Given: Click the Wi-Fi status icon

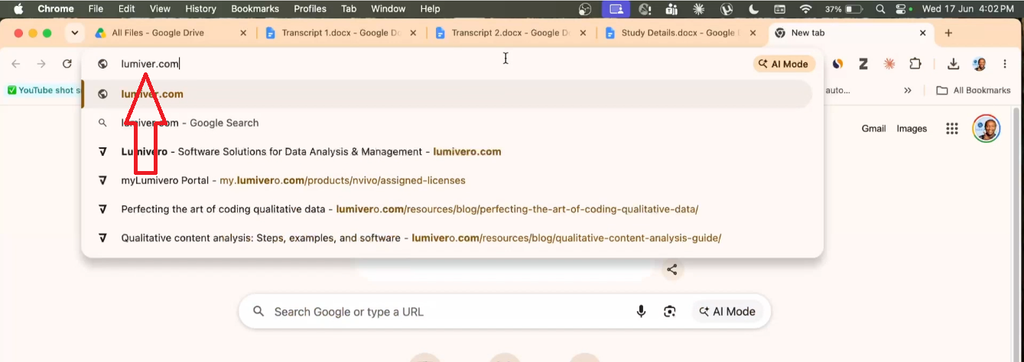Looking at the screenshot, I should tap(805, 9).
